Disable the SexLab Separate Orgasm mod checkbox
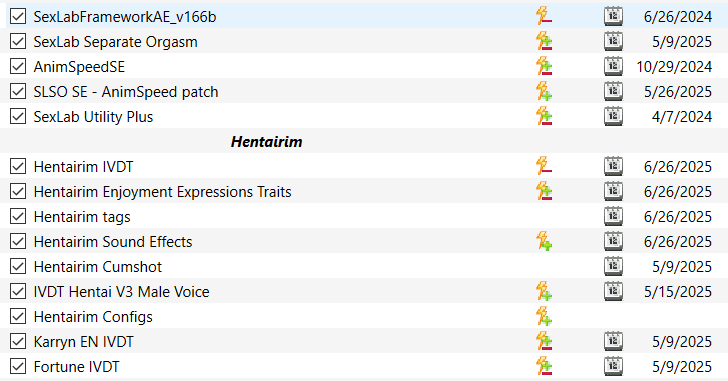728x381 pixels. [18, 41]
